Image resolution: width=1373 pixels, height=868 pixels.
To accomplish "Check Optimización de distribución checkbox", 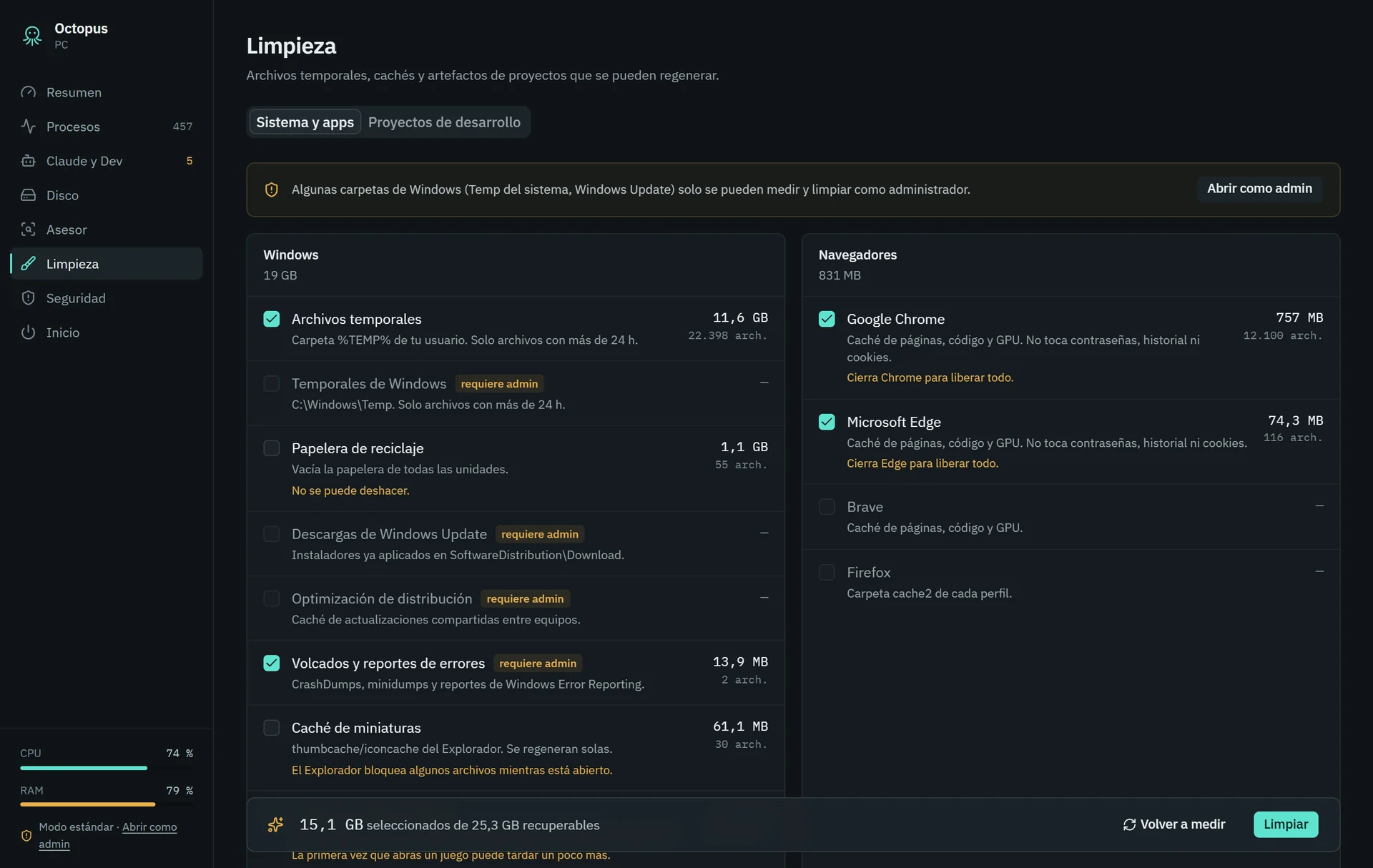I will coord(272,598).
